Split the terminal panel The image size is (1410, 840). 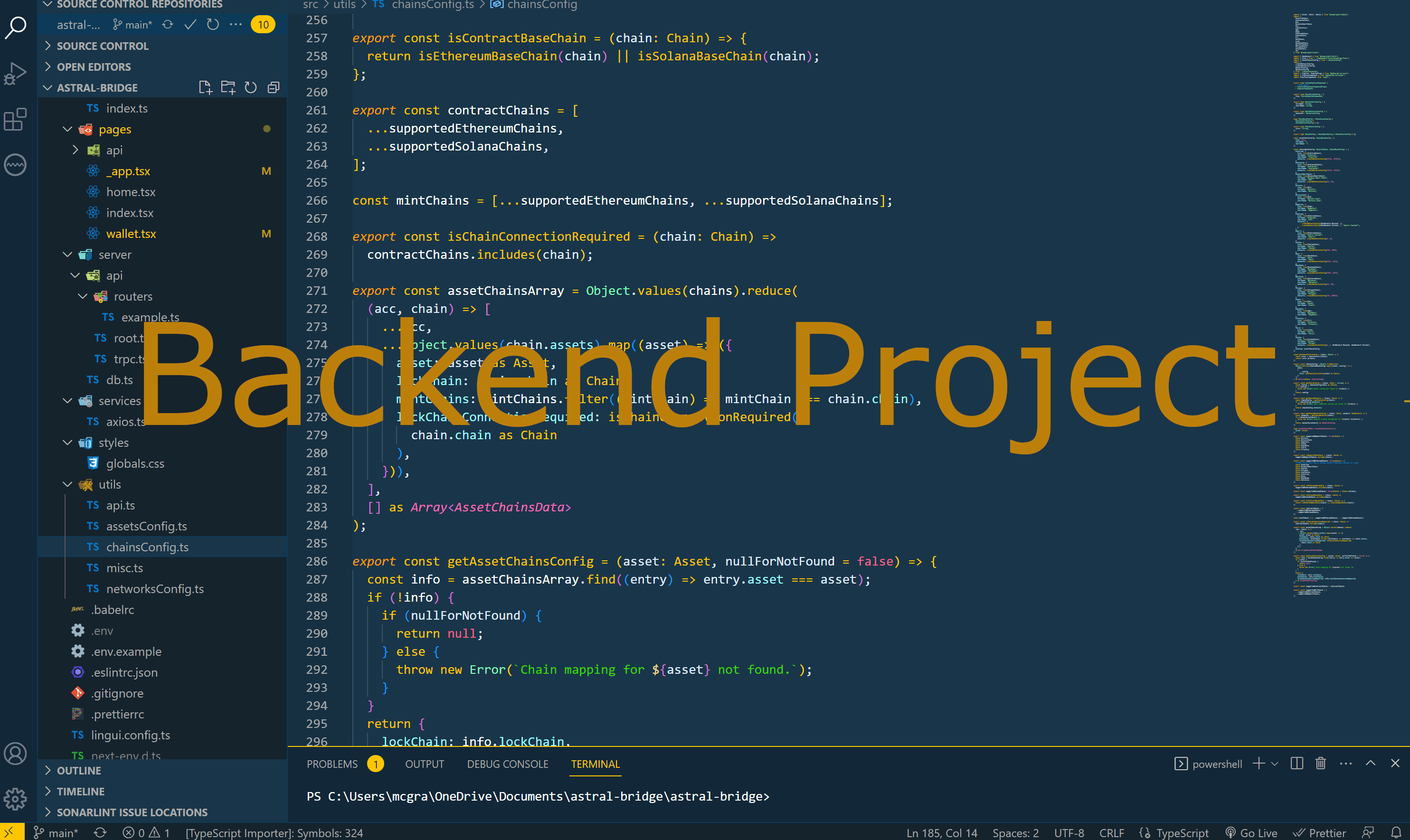(1297, 764)
